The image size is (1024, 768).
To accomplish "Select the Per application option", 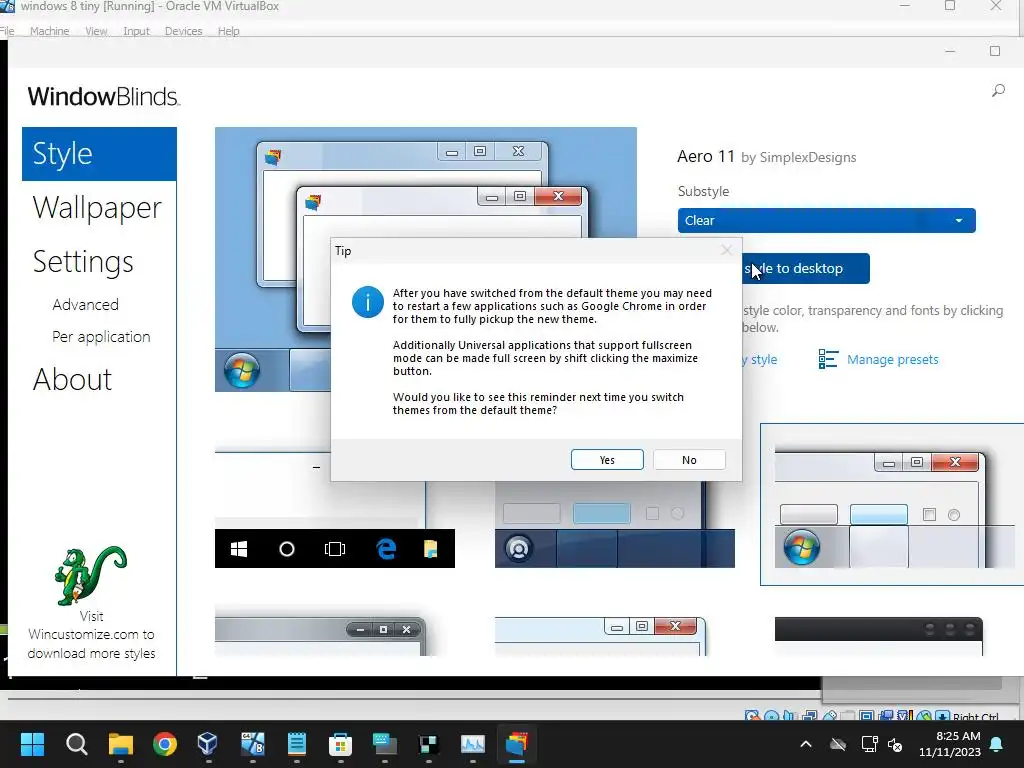I will [x=101, y=337].
